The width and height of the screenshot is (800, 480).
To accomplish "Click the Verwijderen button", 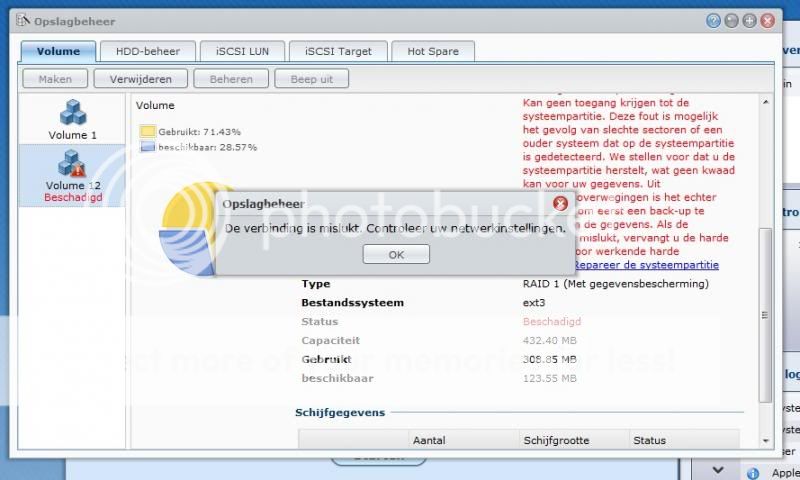I will tap(140, 78).
